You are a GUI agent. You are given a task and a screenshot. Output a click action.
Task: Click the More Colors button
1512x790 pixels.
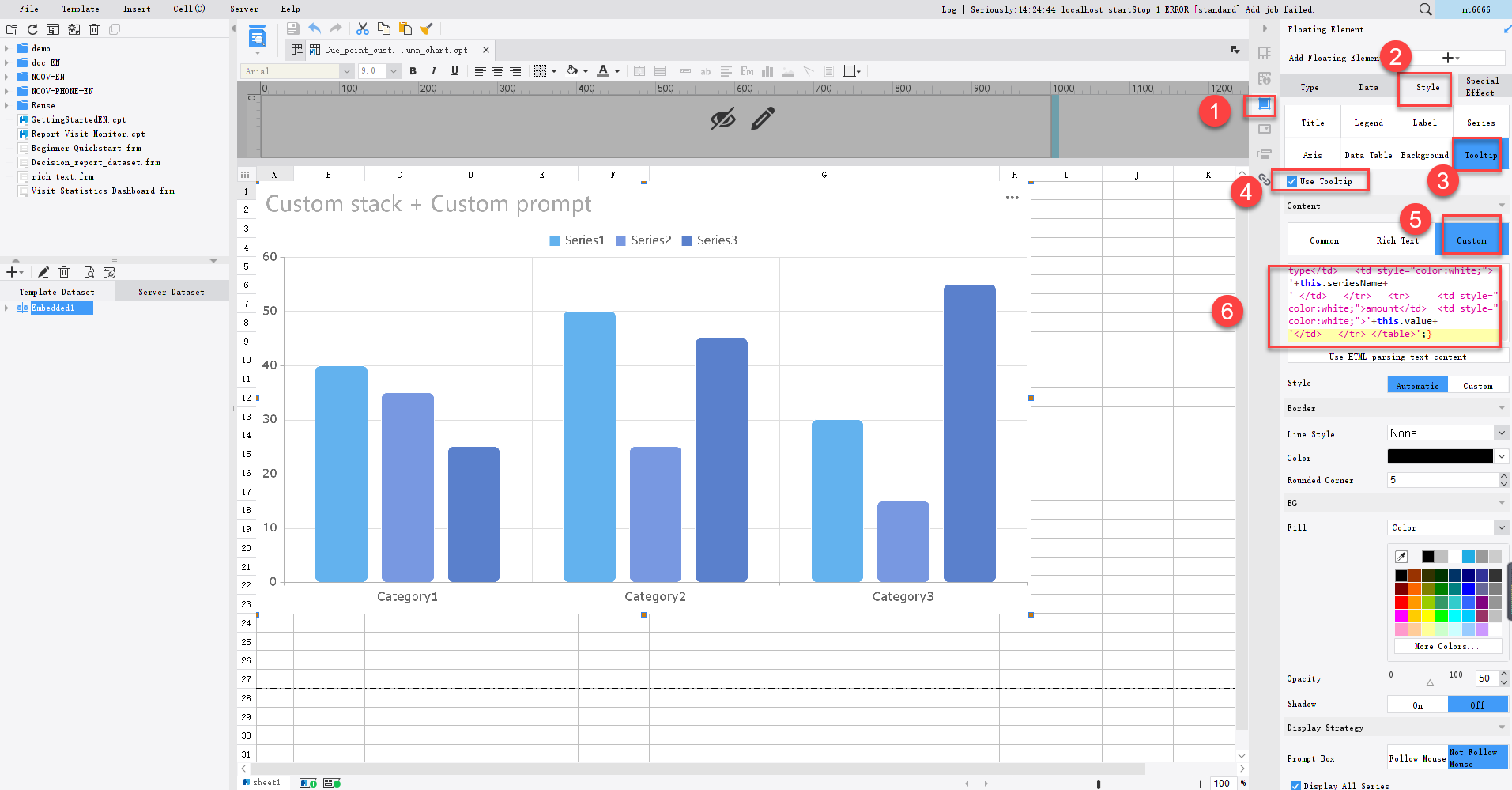pyautogui.click(x=1446, y=646)
